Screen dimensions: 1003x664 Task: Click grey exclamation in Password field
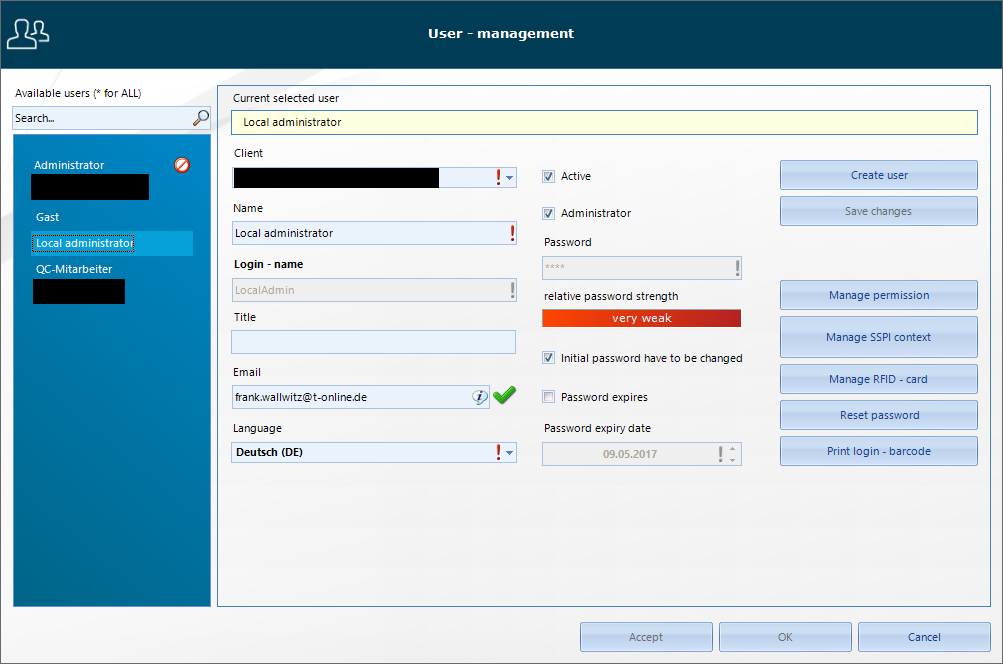737,267
